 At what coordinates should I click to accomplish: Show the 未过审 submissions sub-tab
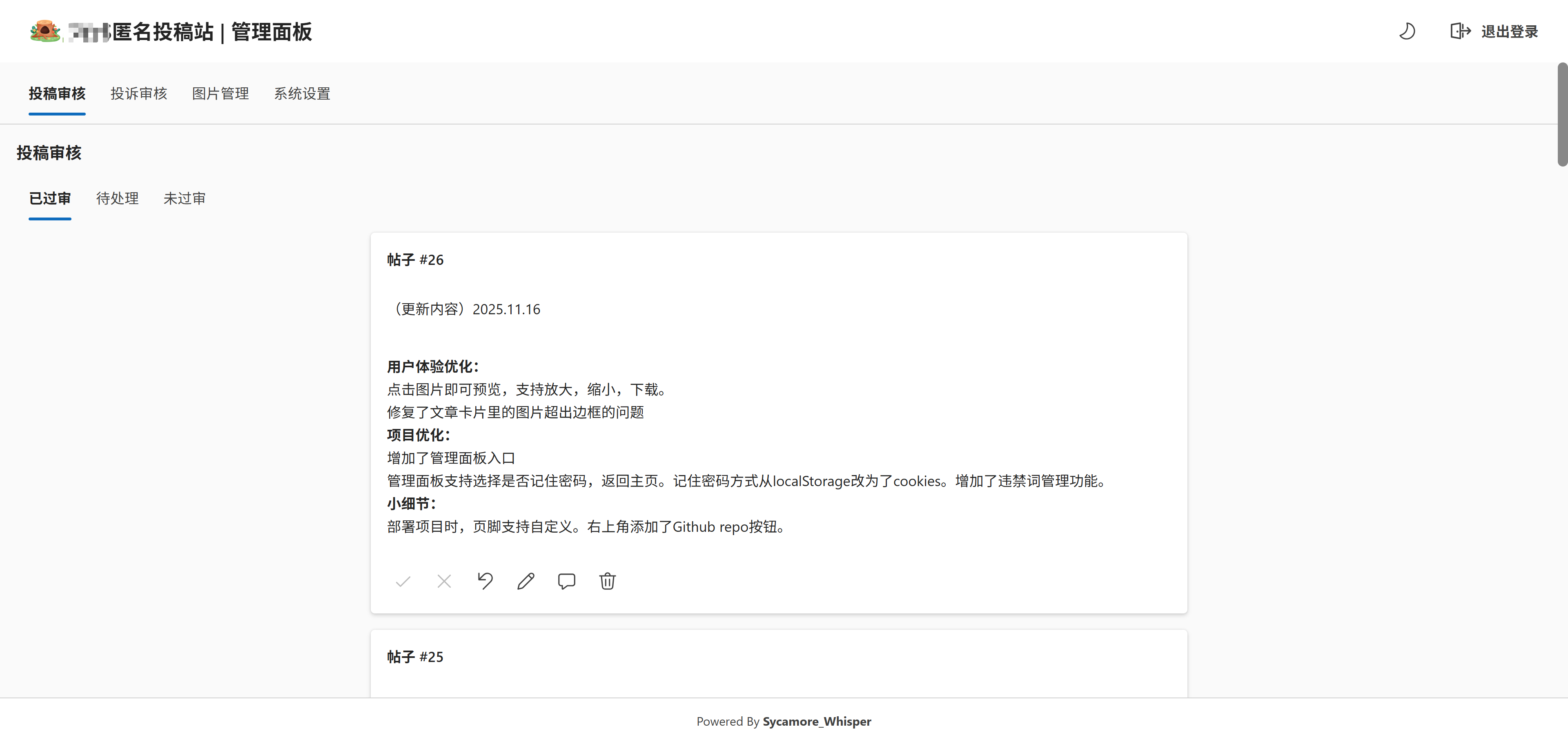coord(185,198)
